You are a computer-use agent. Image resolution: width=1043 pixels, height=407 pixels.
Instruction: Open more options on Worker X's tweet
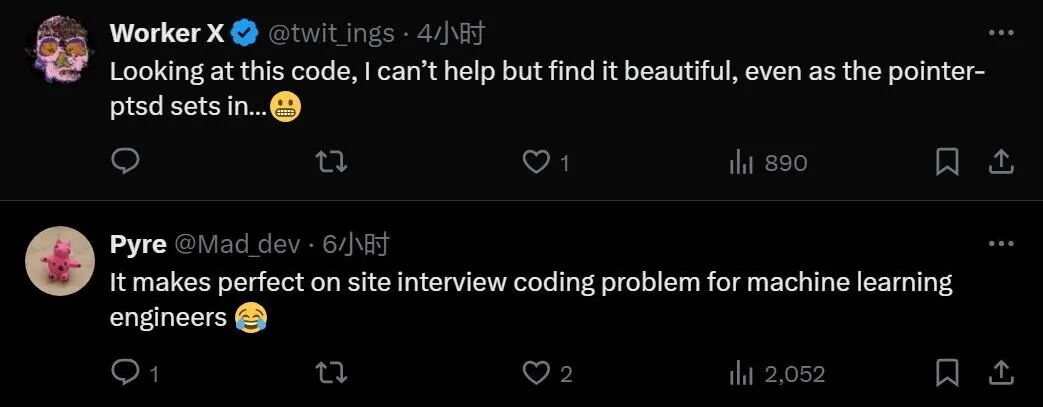1001,33
